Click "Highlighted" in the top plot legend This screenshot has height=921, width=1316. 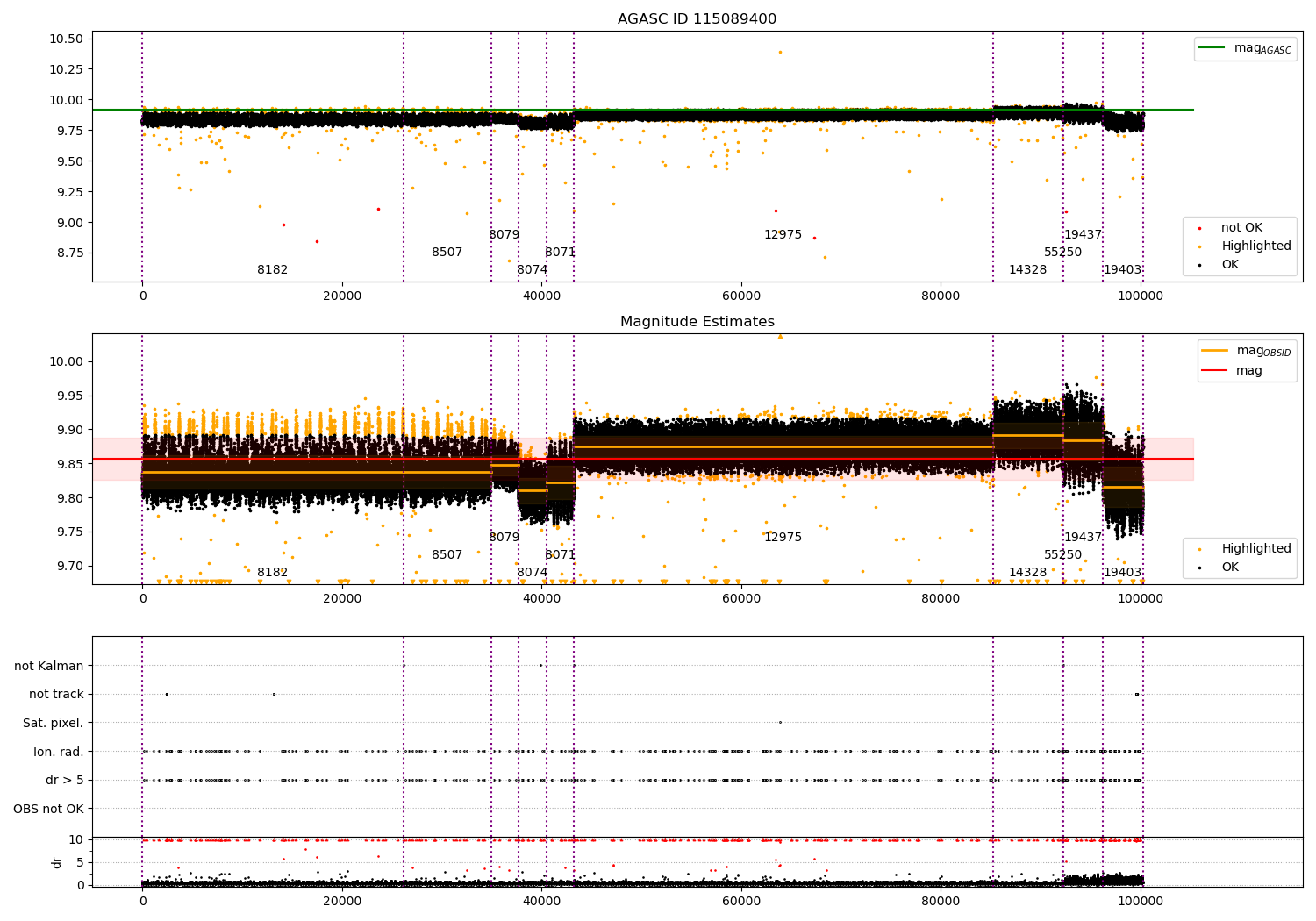click(1246, 246)
